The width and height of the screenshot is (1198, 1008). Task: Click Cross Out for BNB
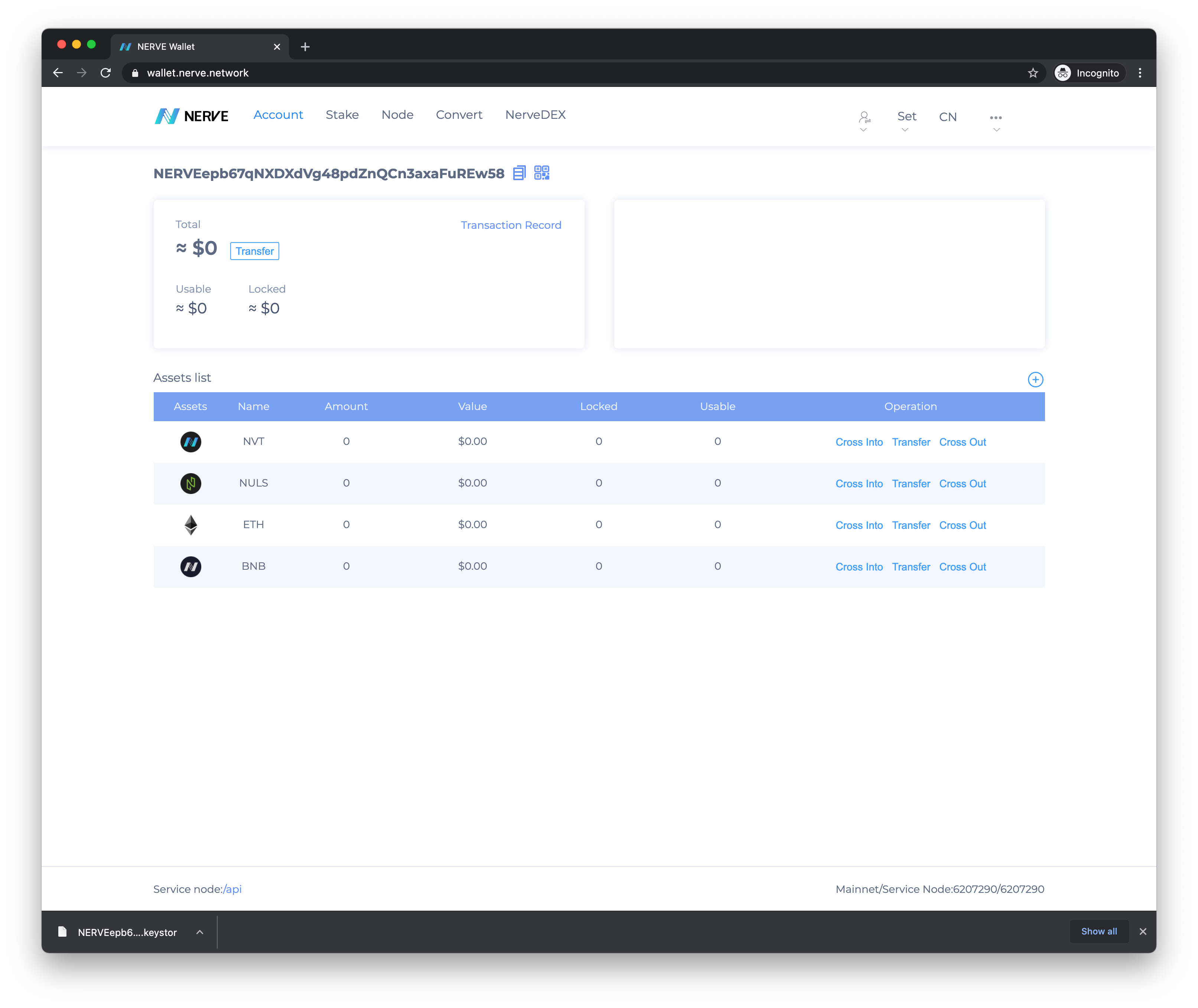(x=963, y=568)
